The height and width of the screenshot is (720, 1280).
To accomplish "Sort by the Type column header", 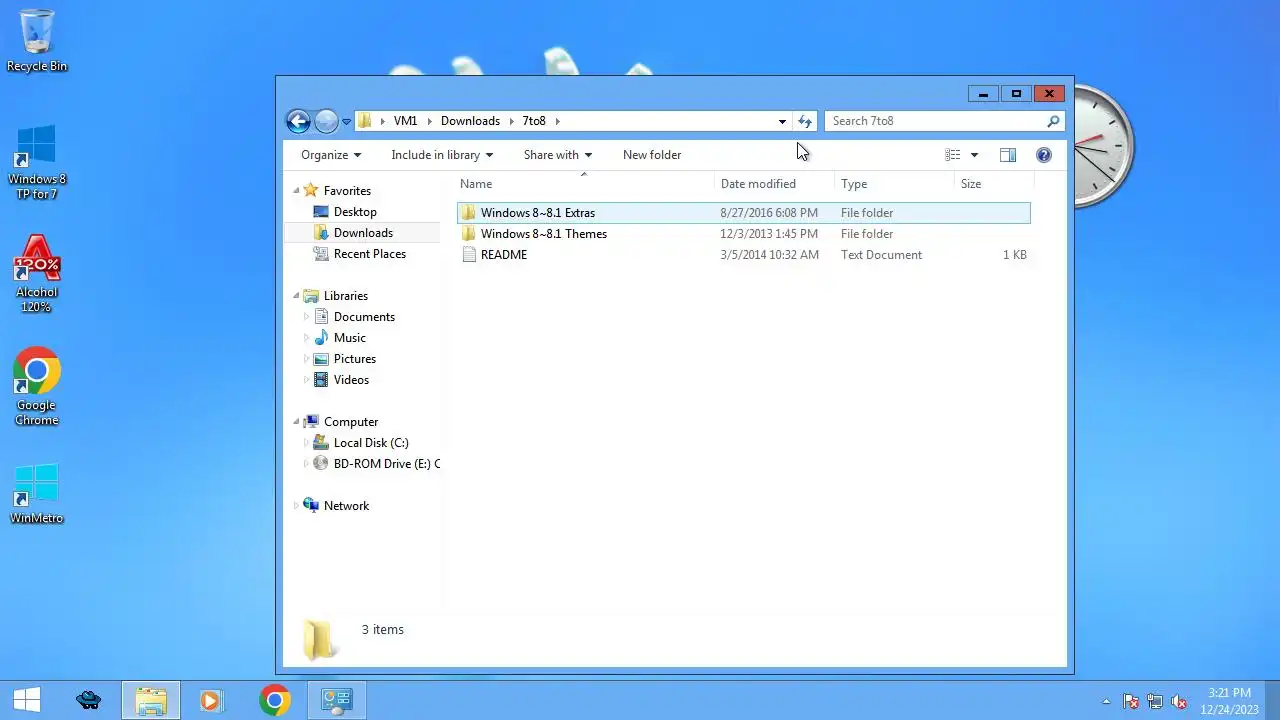I will (x=894, y=184).
